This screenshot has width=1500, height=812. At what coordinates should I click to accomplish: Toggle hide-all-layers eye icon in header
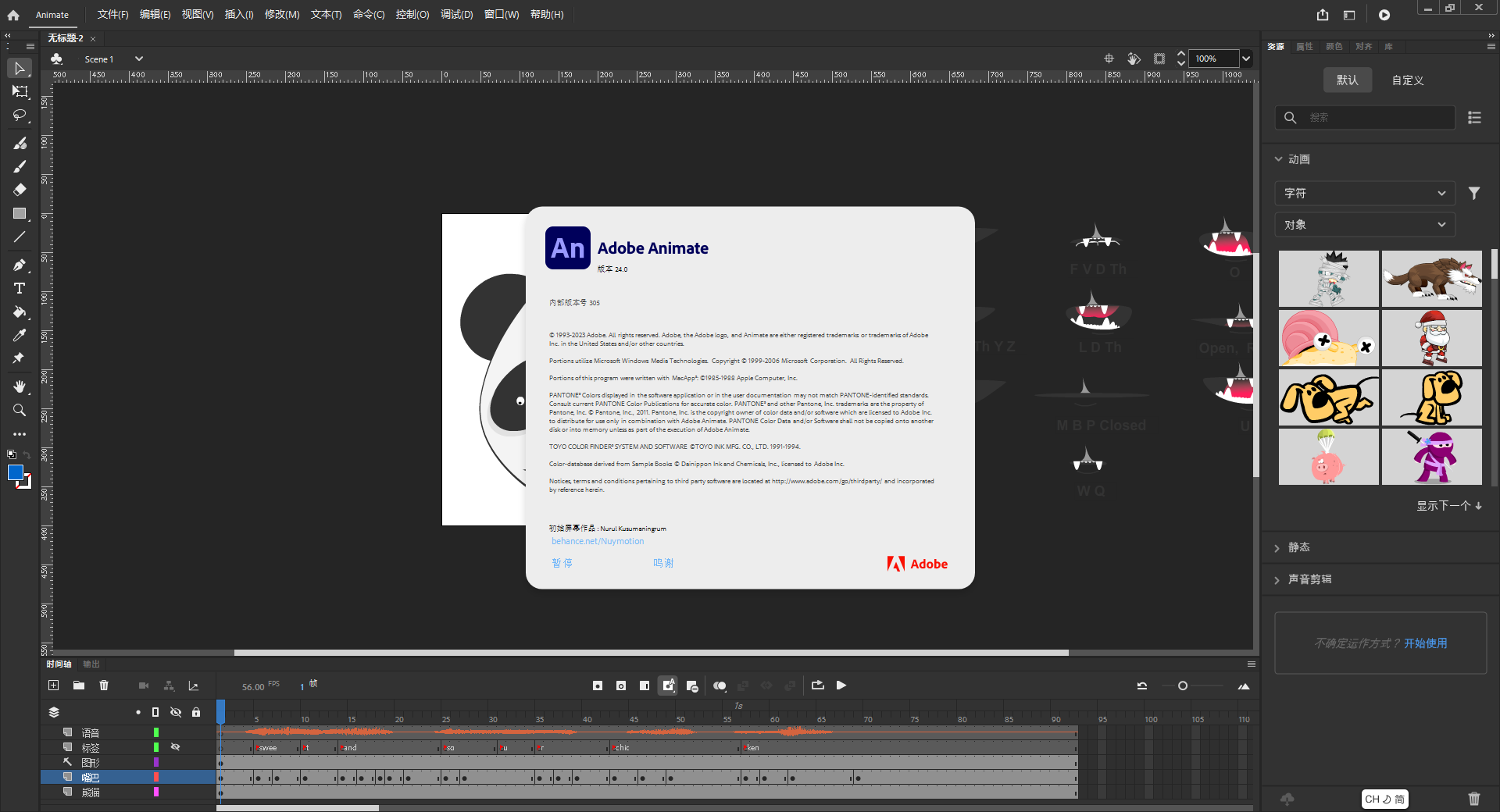pyautogui.click(x=176, y=712)
